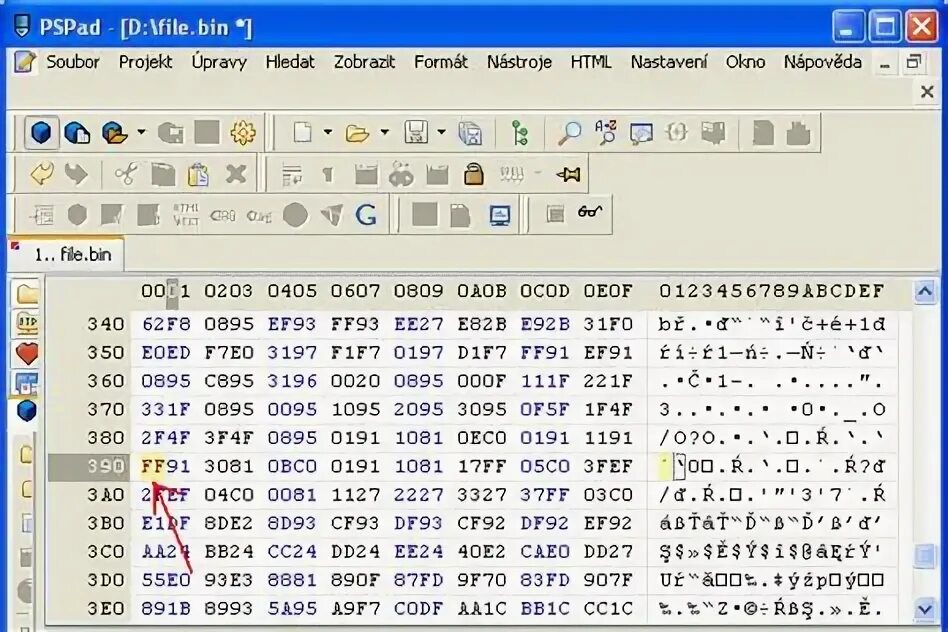Image resolution: width=948 pixels, height=632 pixels.
Task: Click the blue cube project sidebar icon
Action: pyautogui.click(x=26, y=411)
